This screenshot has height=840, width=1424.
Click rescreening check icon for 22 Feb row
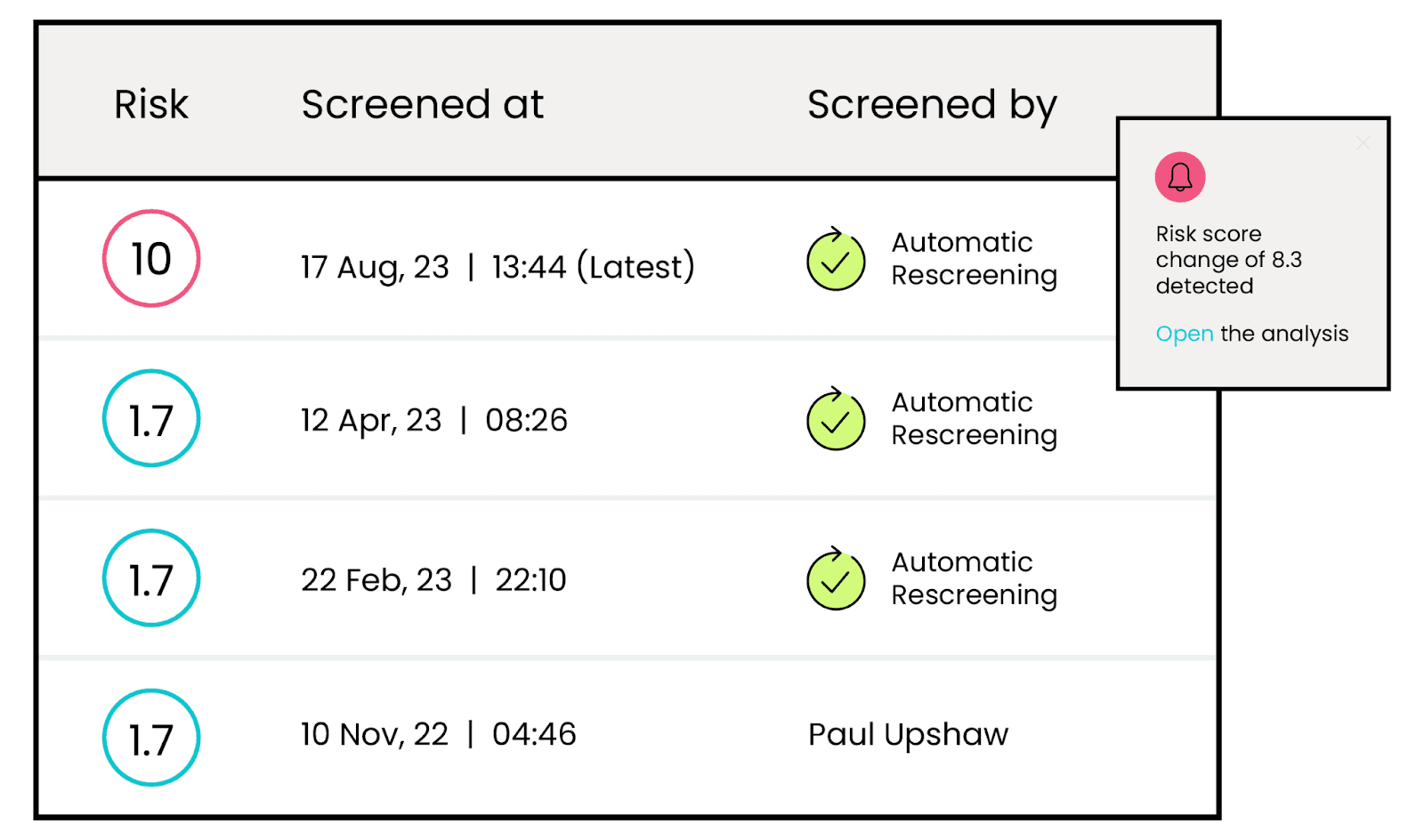point(836,580)
